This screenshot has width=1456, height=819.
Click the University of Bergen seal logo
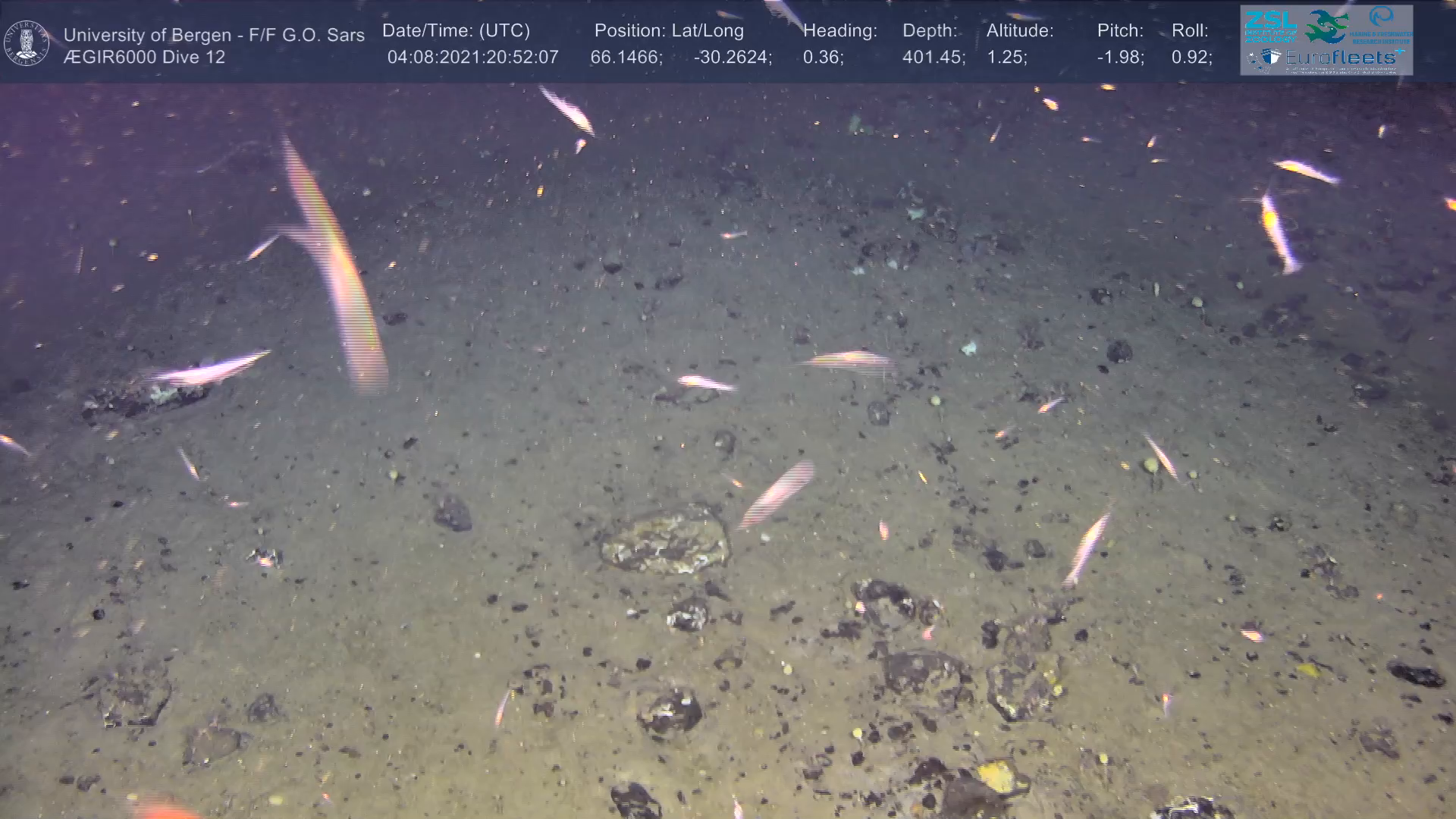pyautogui.click(x=27, y=43)
